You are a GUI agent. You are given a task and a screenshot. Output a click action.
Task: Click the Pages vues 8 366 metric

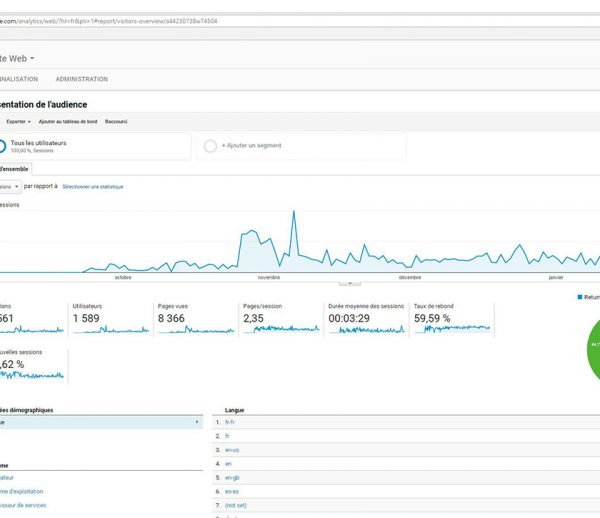(196, 320)
